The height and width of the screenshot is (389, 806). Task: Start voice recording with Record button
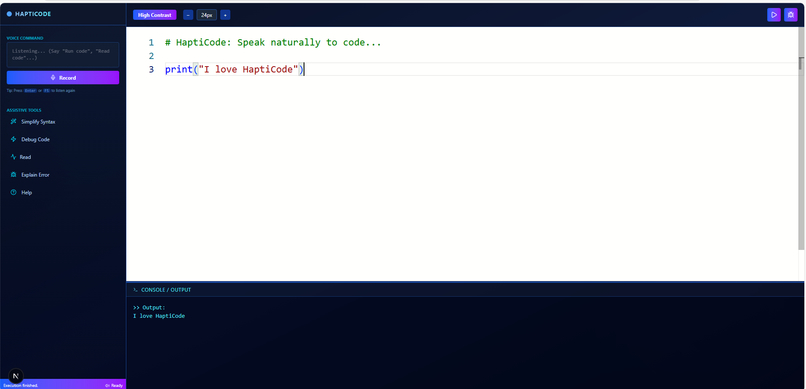point(63,78)
